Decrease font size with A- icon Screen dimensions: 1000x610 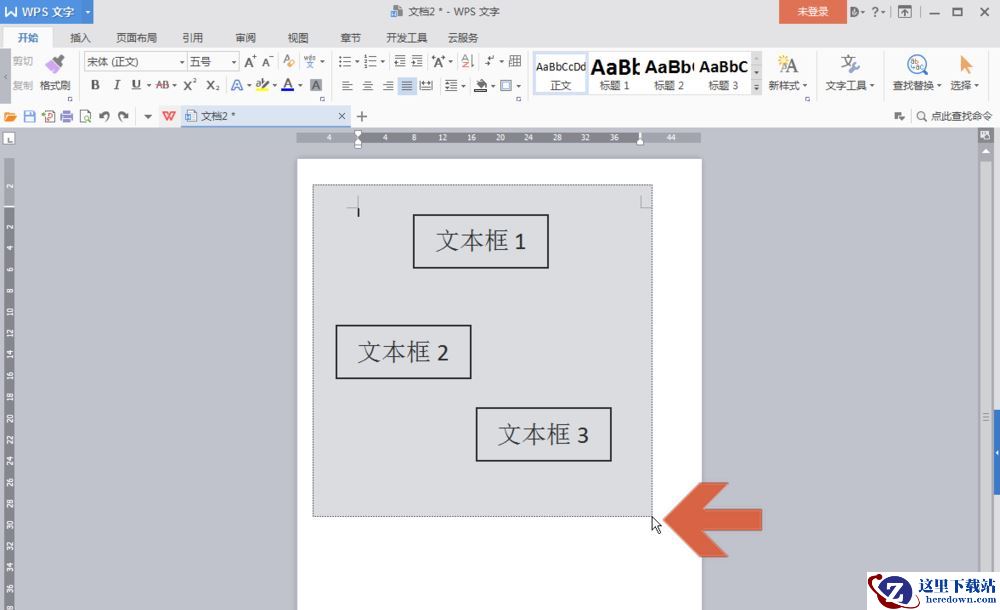point(267,61)
